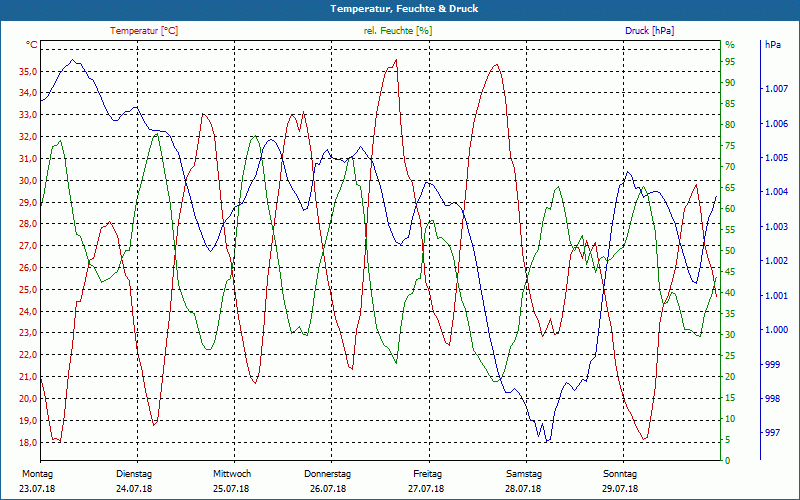The height and width of the screenshot is (500, 800).
Task: Click temperature axis value '20,0'
Action: 28,399
